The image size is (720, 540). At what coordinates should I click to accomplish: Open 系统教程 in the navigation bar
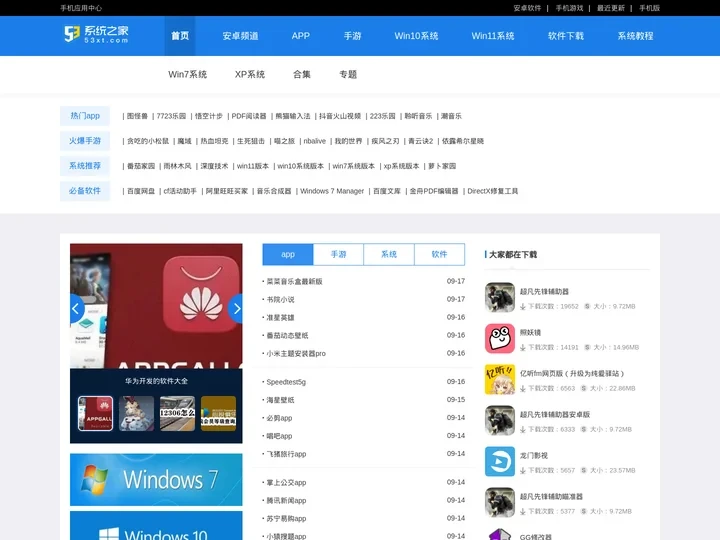636,36
